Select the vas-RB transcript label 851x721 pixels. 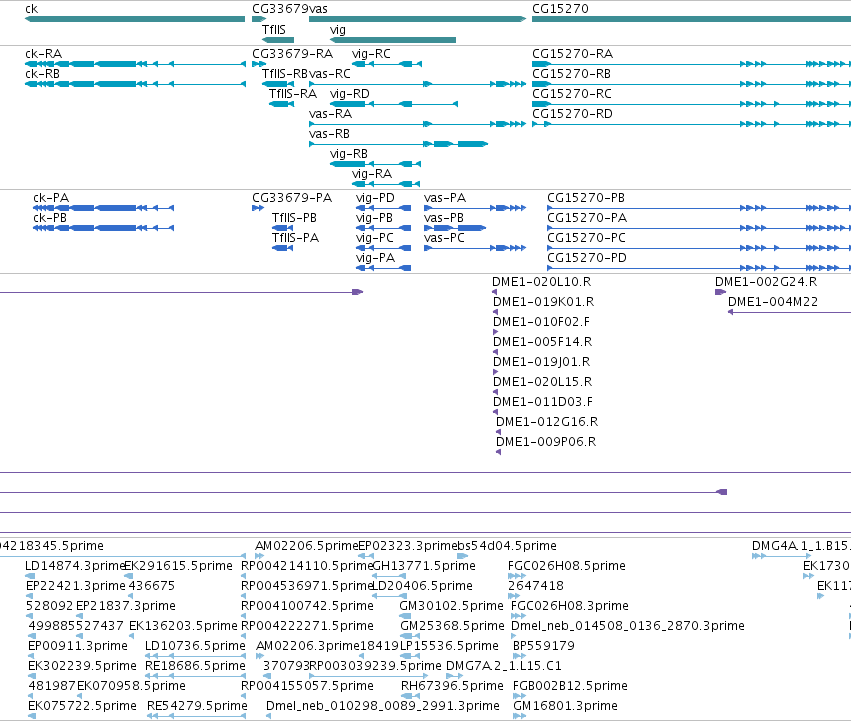click(x=329, y=134)
